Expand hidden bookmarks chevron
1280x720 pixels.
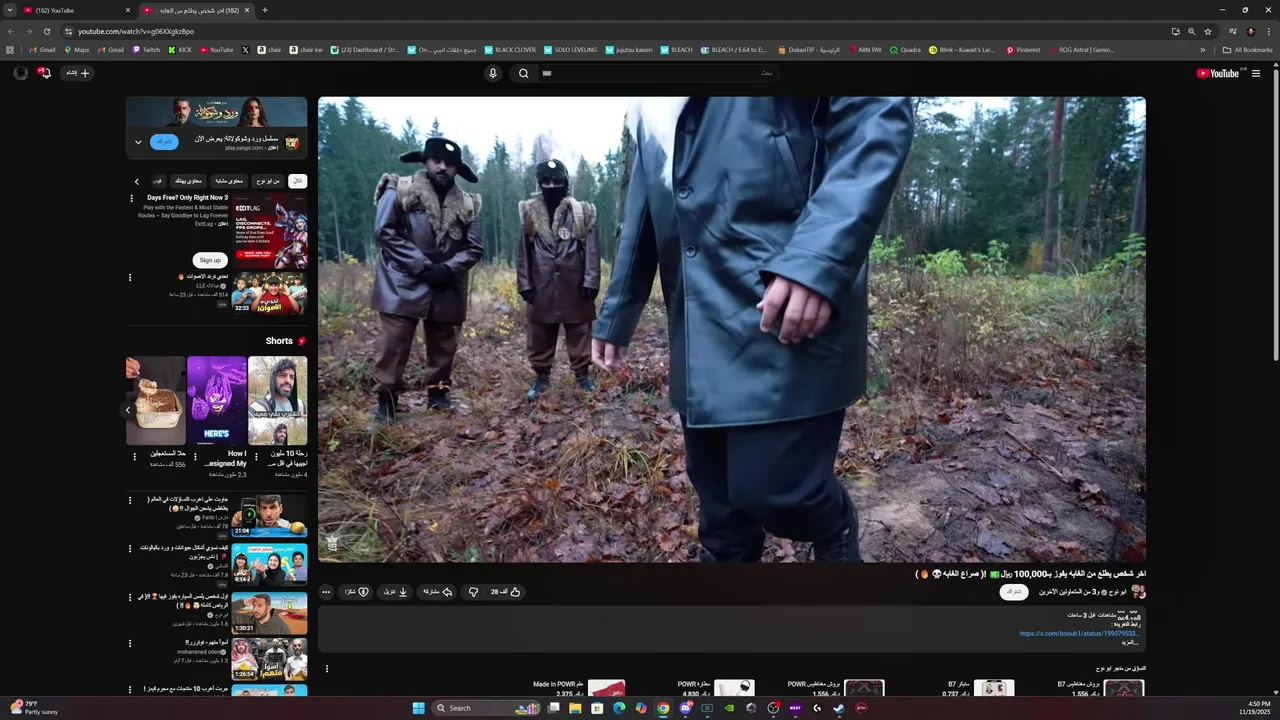pos(1203,50)
